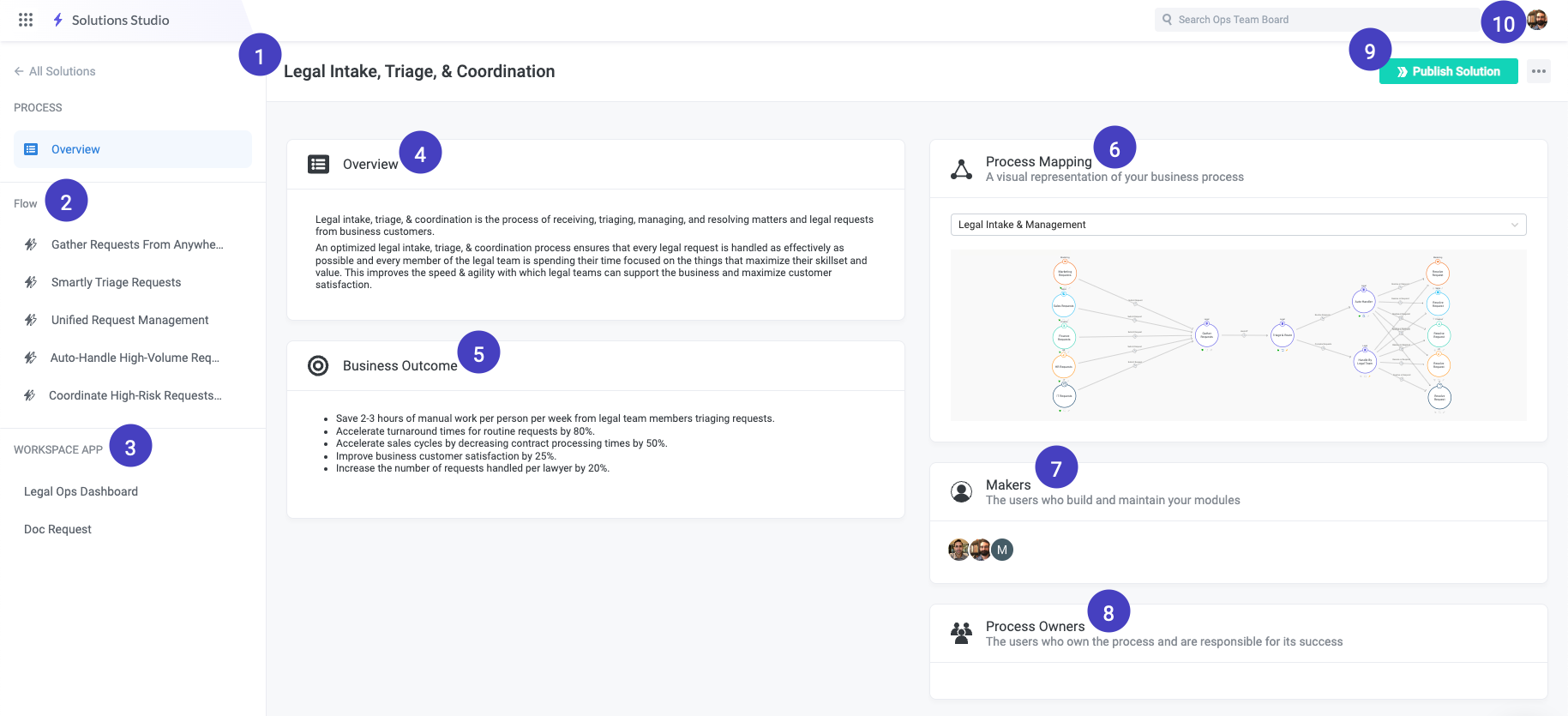The image size is (1568, 716).
Task: Open the Legal Intake & Management dropdown
Action: point(1238,224)
